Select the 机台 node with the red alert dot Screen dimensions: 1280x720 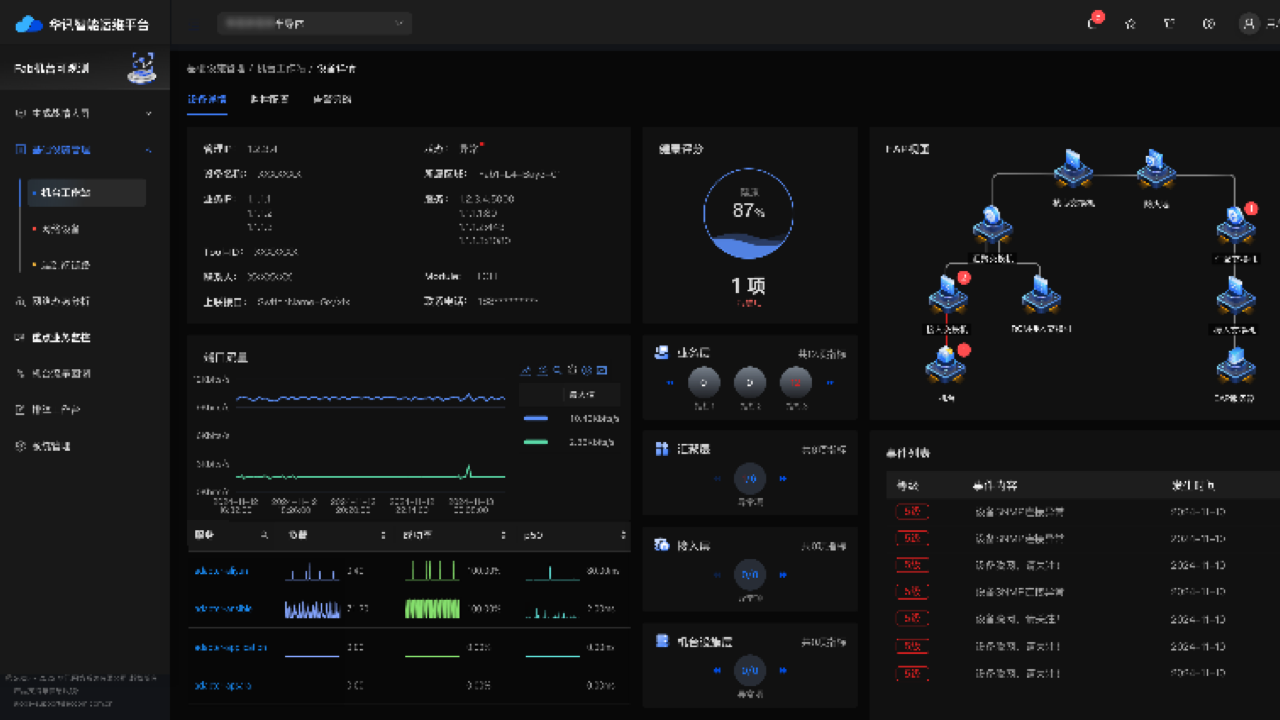coord(945,367)
